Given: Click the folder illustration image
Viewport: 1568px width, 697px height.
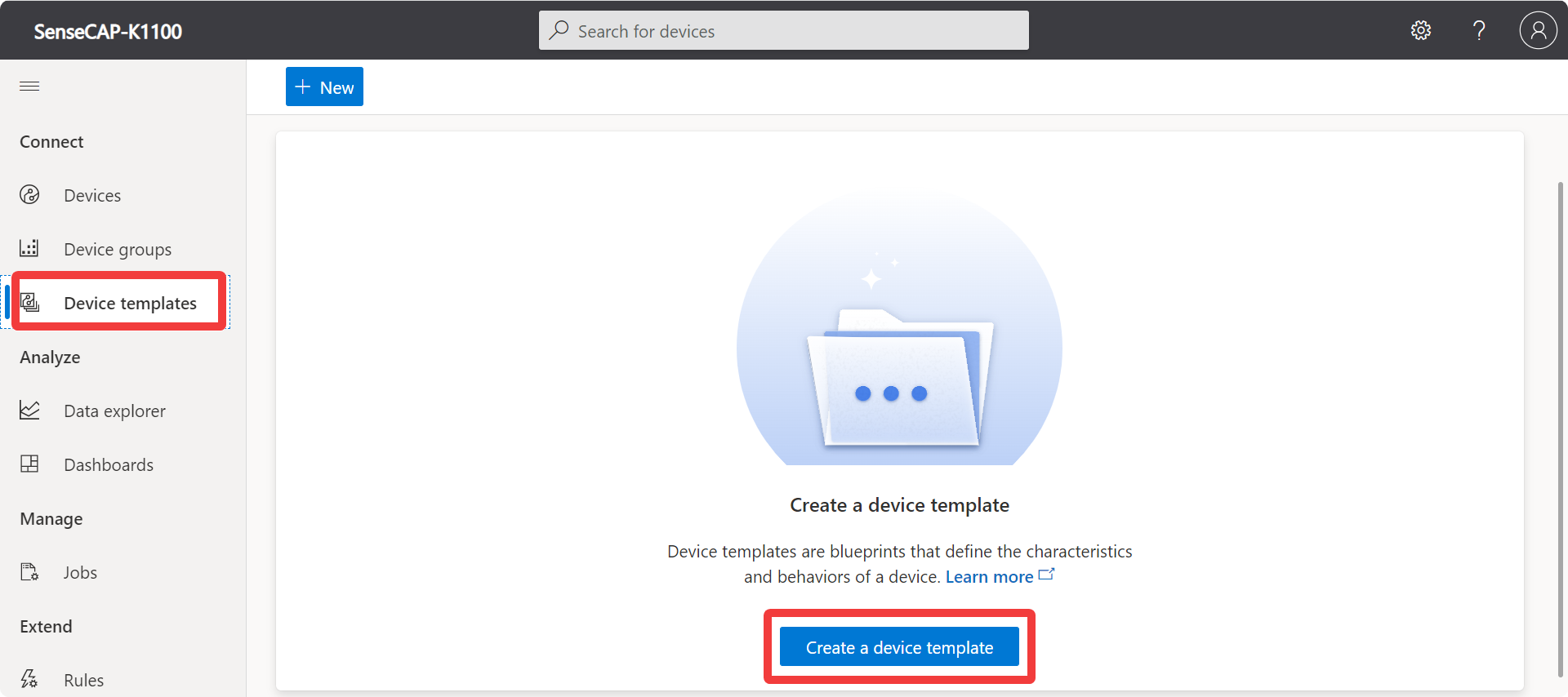Looking at the screenshot, I should [x=899, y=327].
